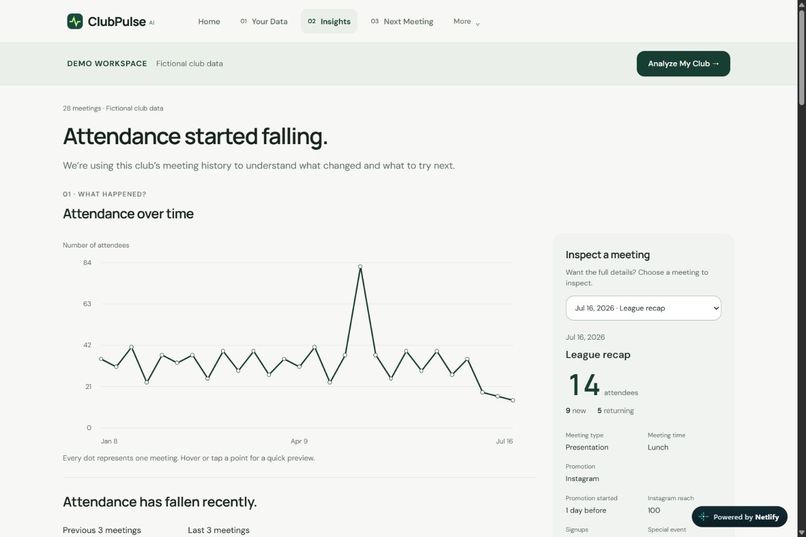
Task: Open the Home nav item
Action: tap(209, 22)
